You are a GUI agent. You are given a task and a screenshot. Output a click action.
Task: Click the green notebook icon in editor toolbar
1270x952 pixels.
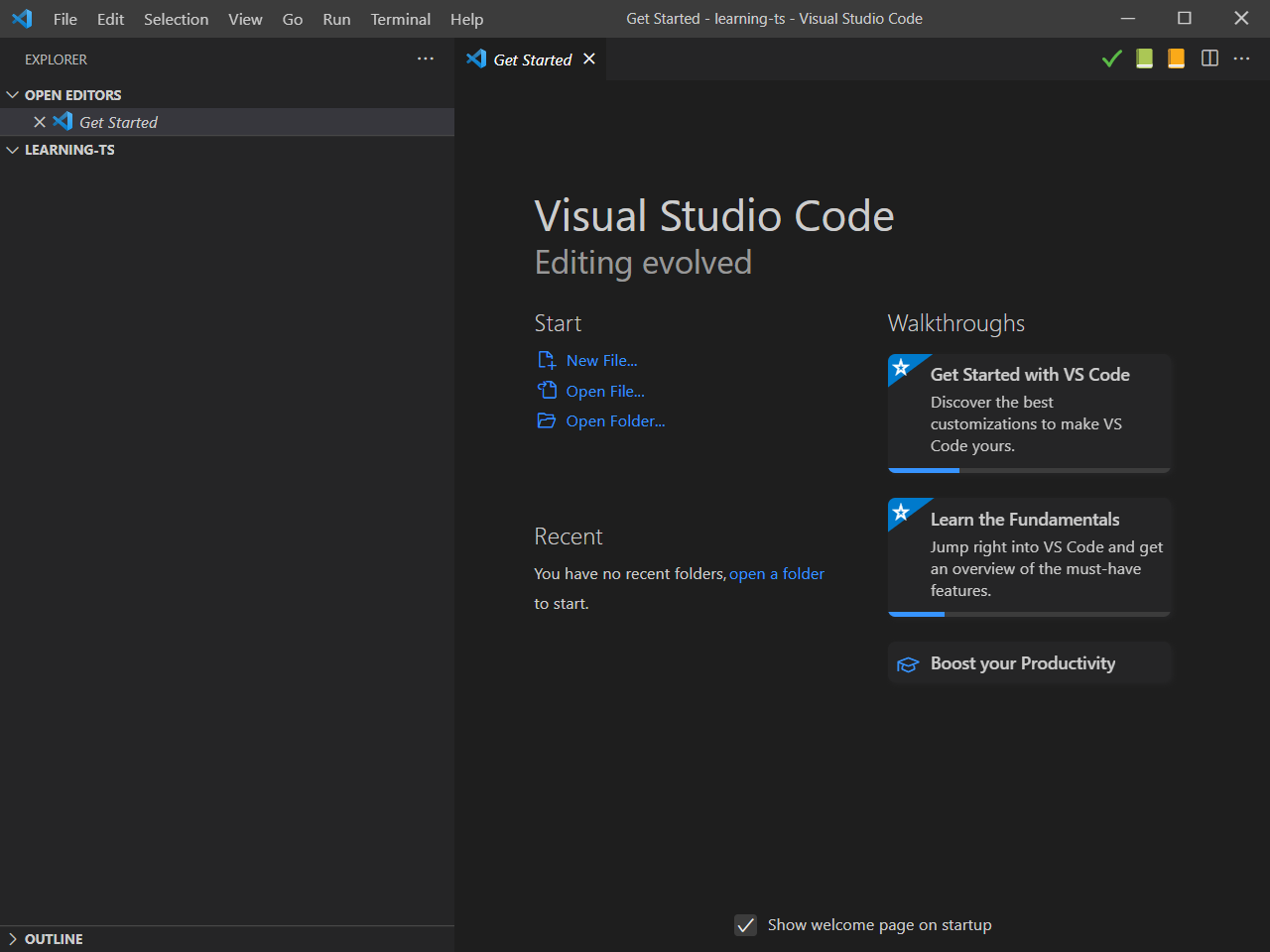click(x=1144, y=59)
